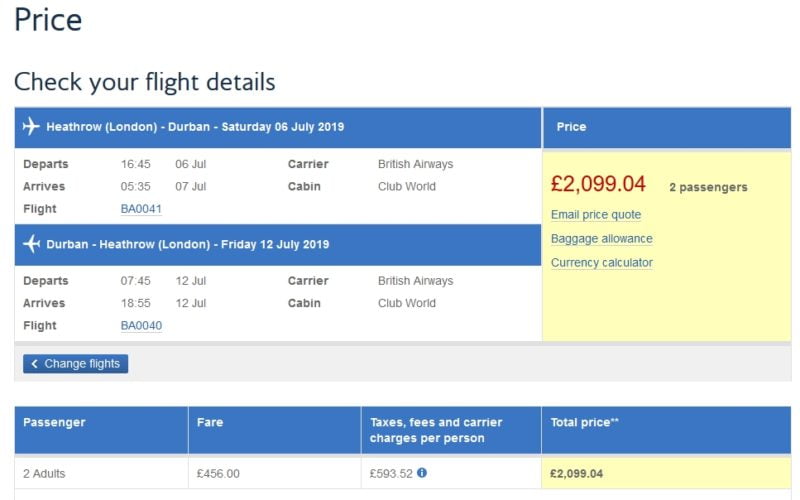Screen dimensions: 800x500
Task: Click the Change flights button
Action: (x=76, y=364)
